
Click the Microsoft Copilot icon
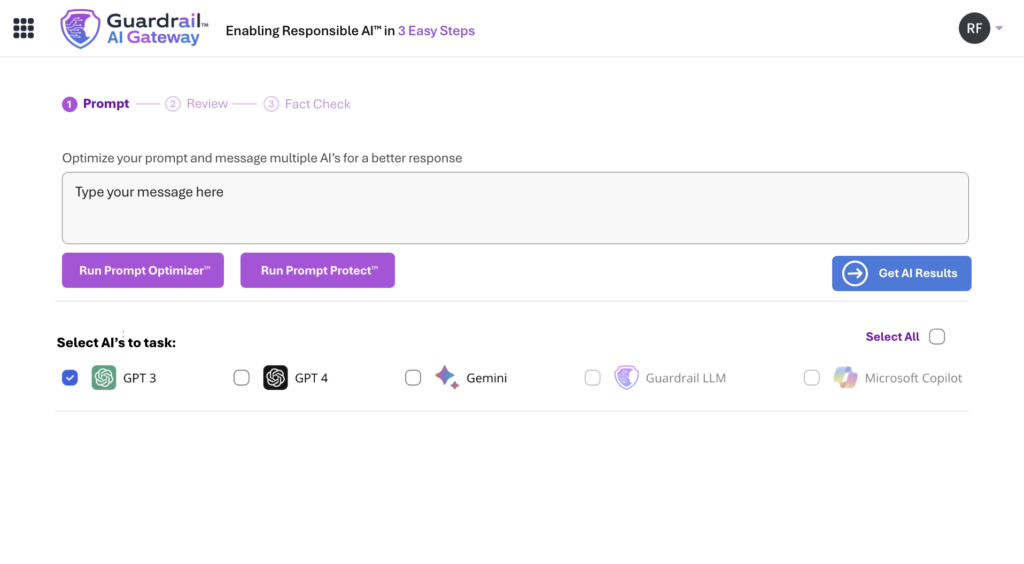tap(846, 378)
